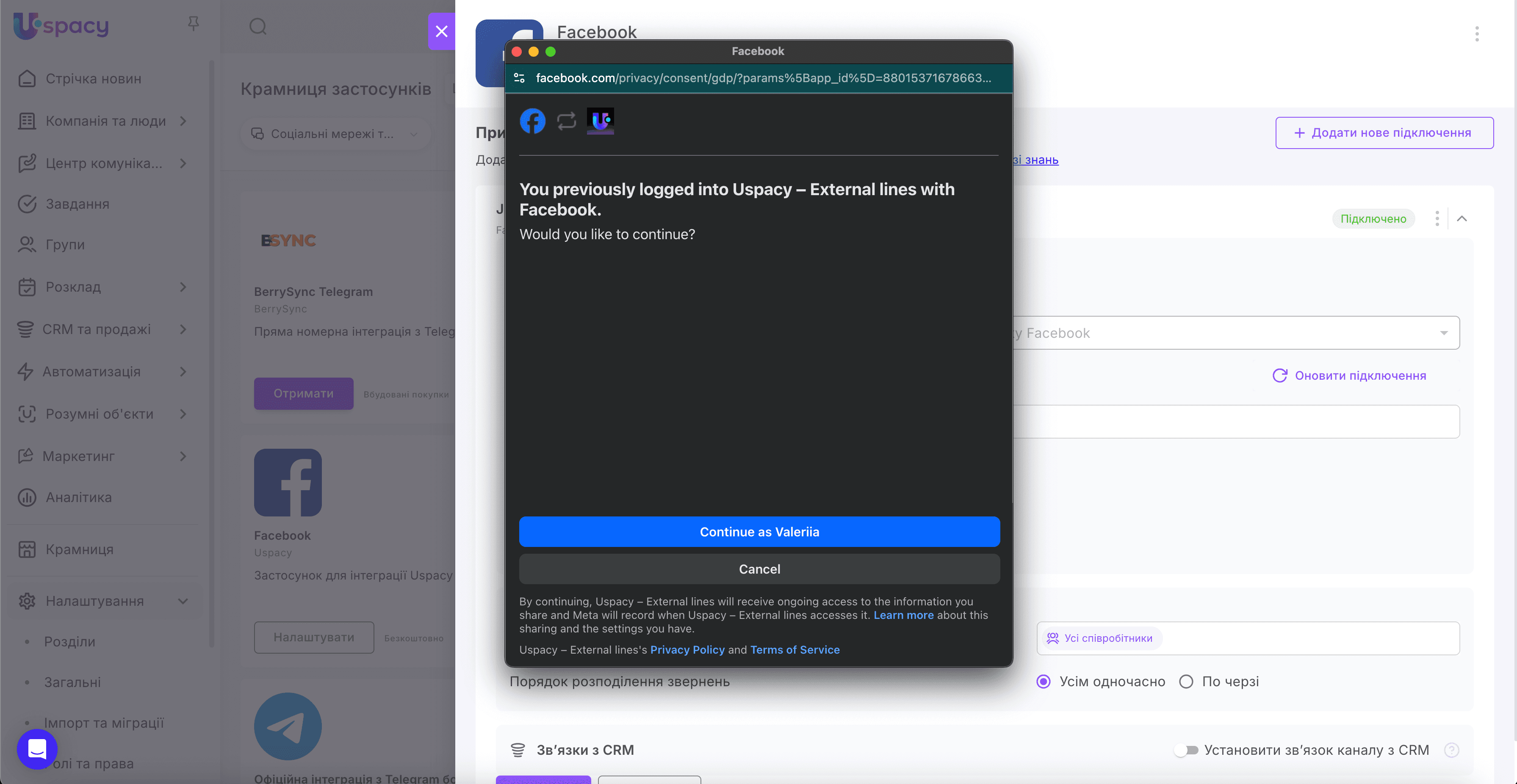
Task: Open the Facebook page dropdown arrow
Action: [x=1443, y=333]
